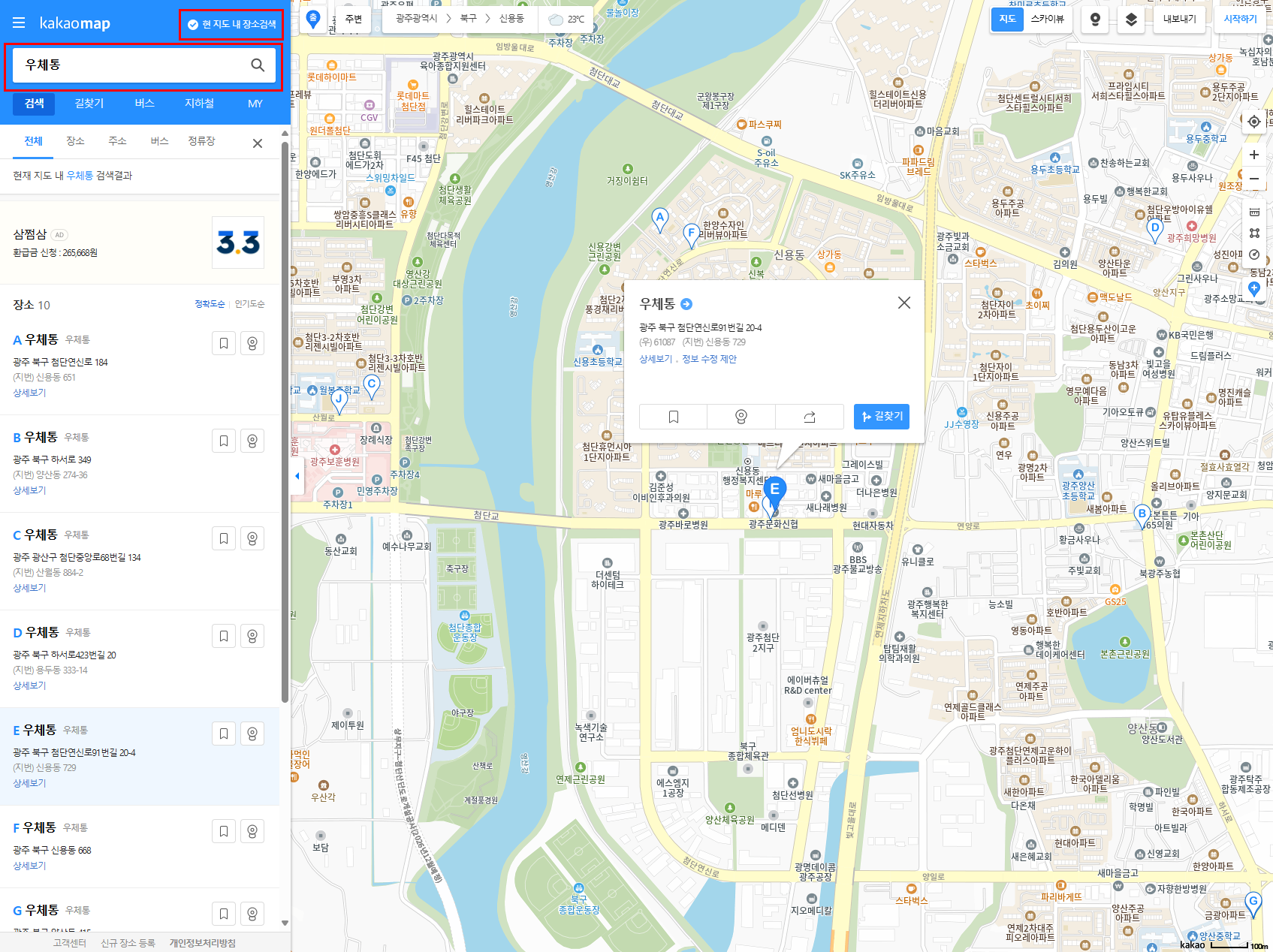Select the 검색 tab

pos(35,104)
